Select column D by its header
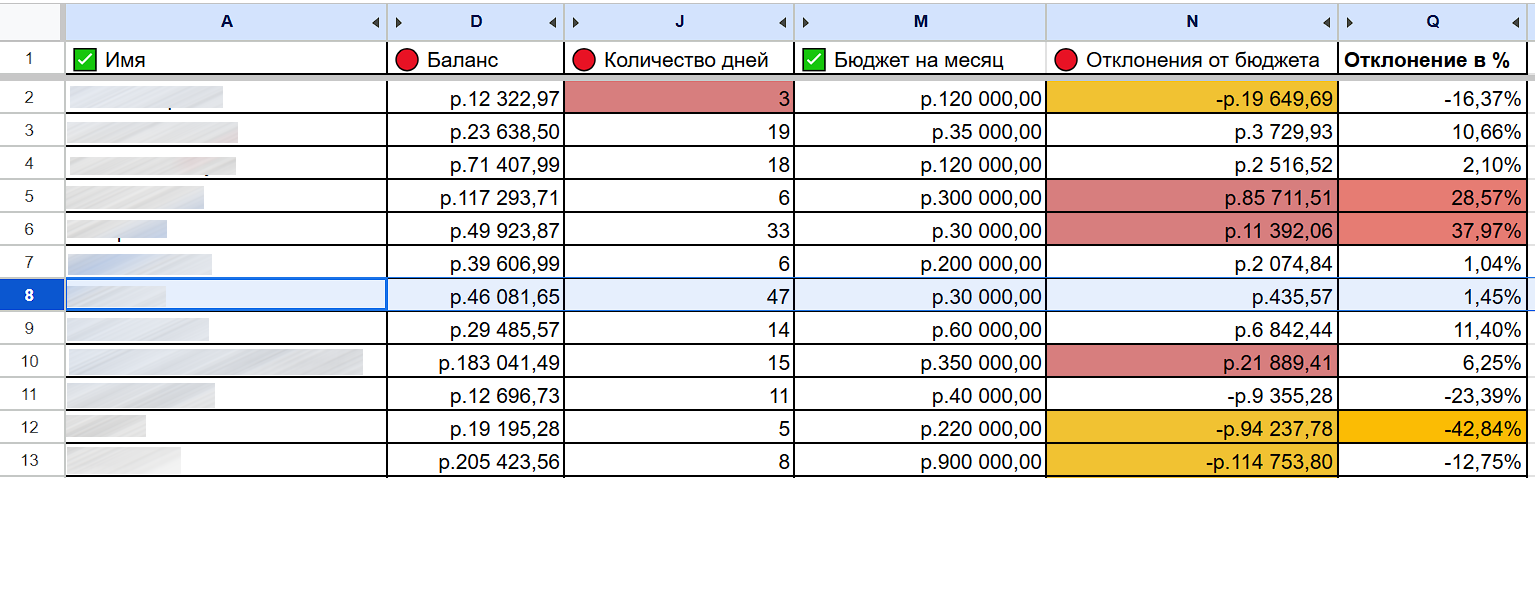 tap(476, 22)
